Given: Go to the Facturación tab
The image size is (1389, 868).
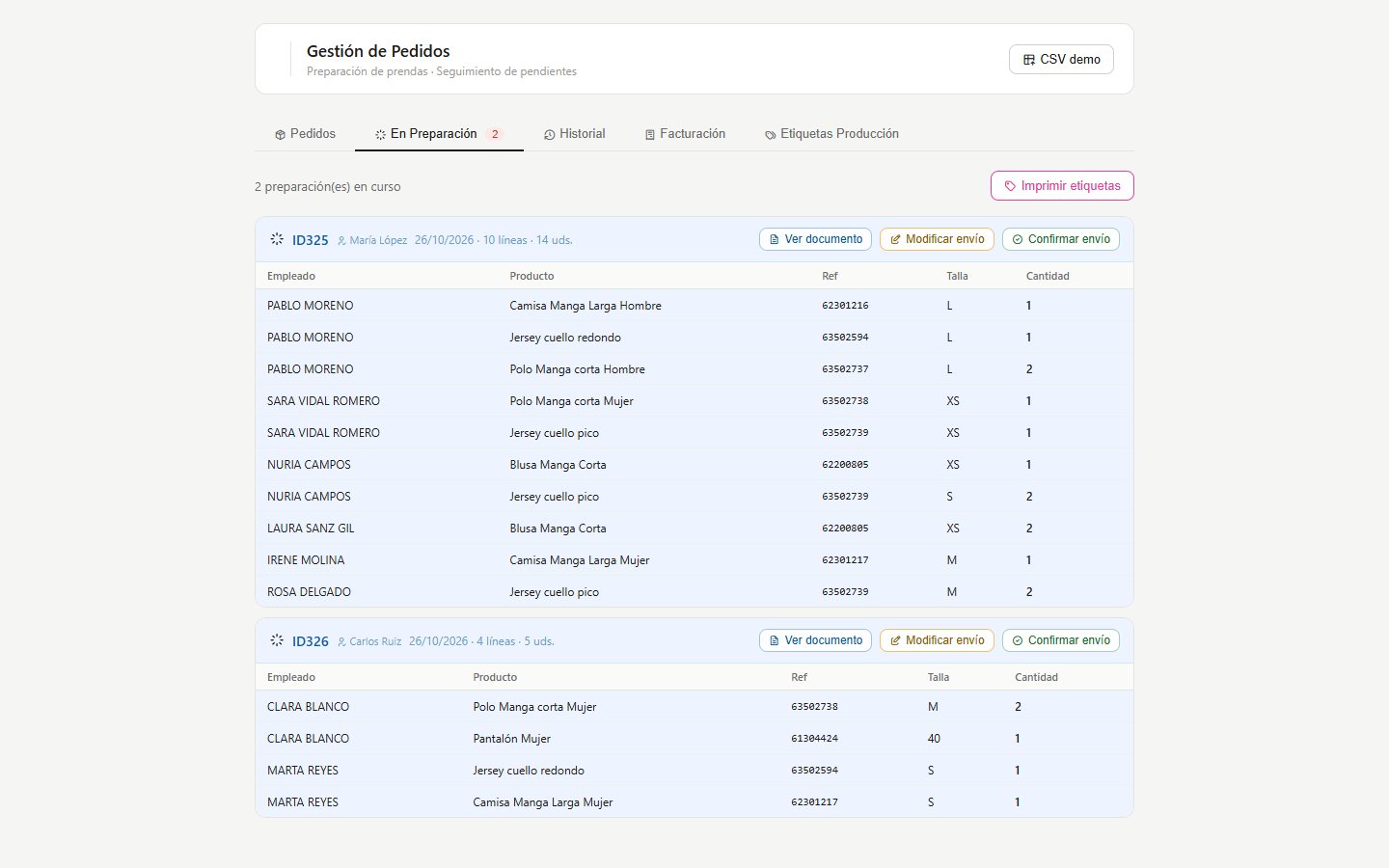Looking at the screenshot, I should tap(685, 134).
